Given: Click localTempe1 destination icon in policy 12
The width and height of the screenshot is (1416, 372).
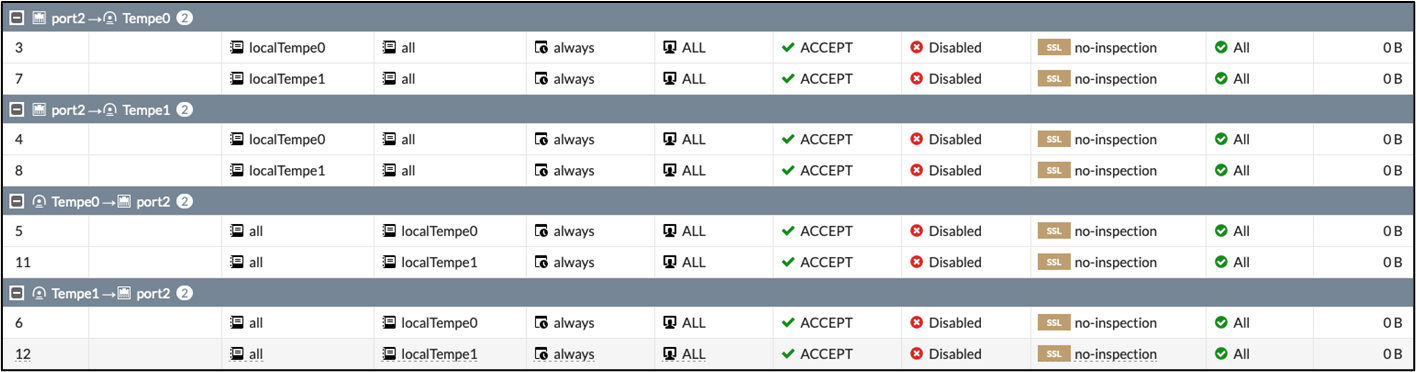Looking at the screenshot, I should pos(389,354).
